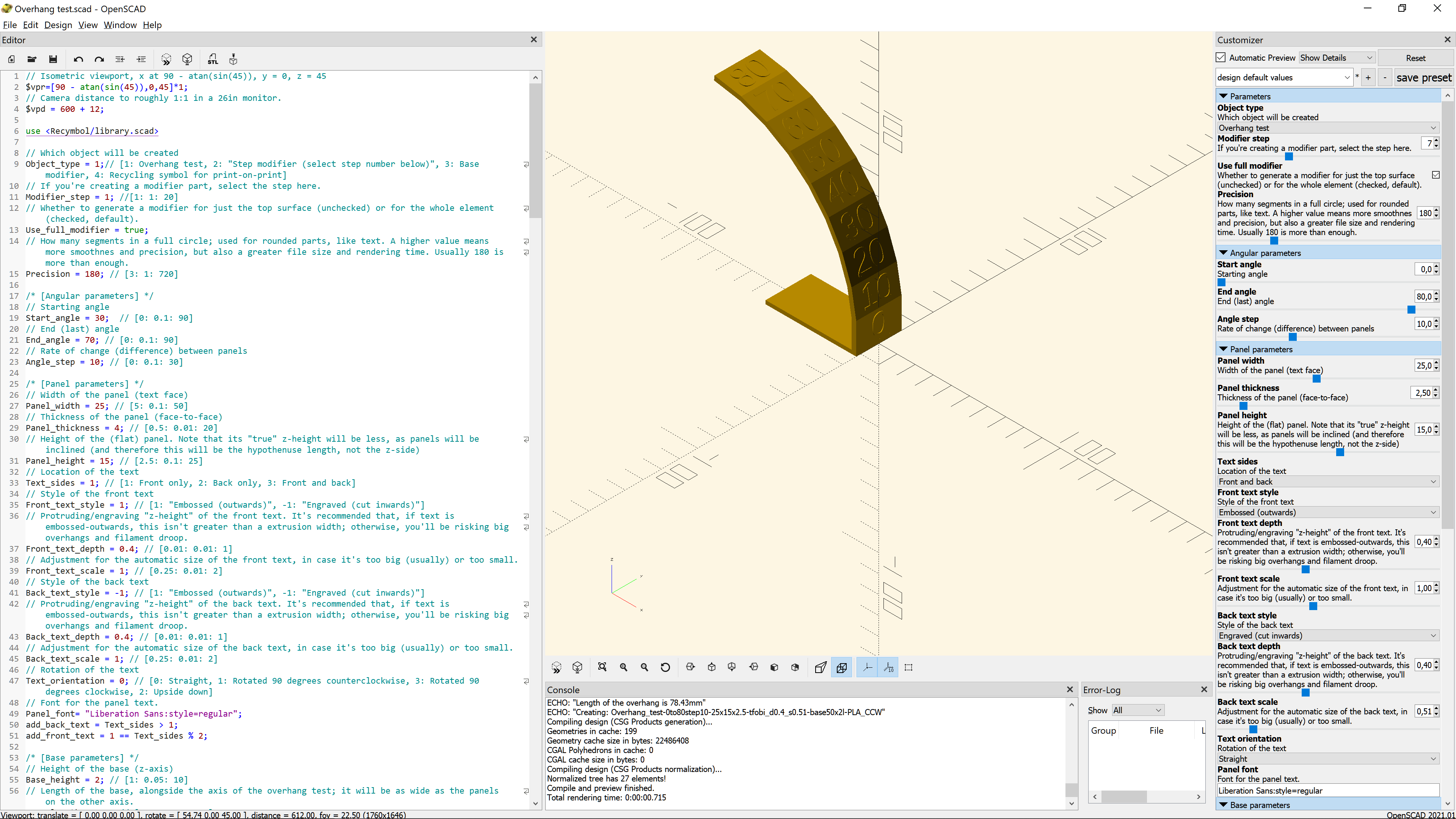Undo the last edit

[78, 59]
